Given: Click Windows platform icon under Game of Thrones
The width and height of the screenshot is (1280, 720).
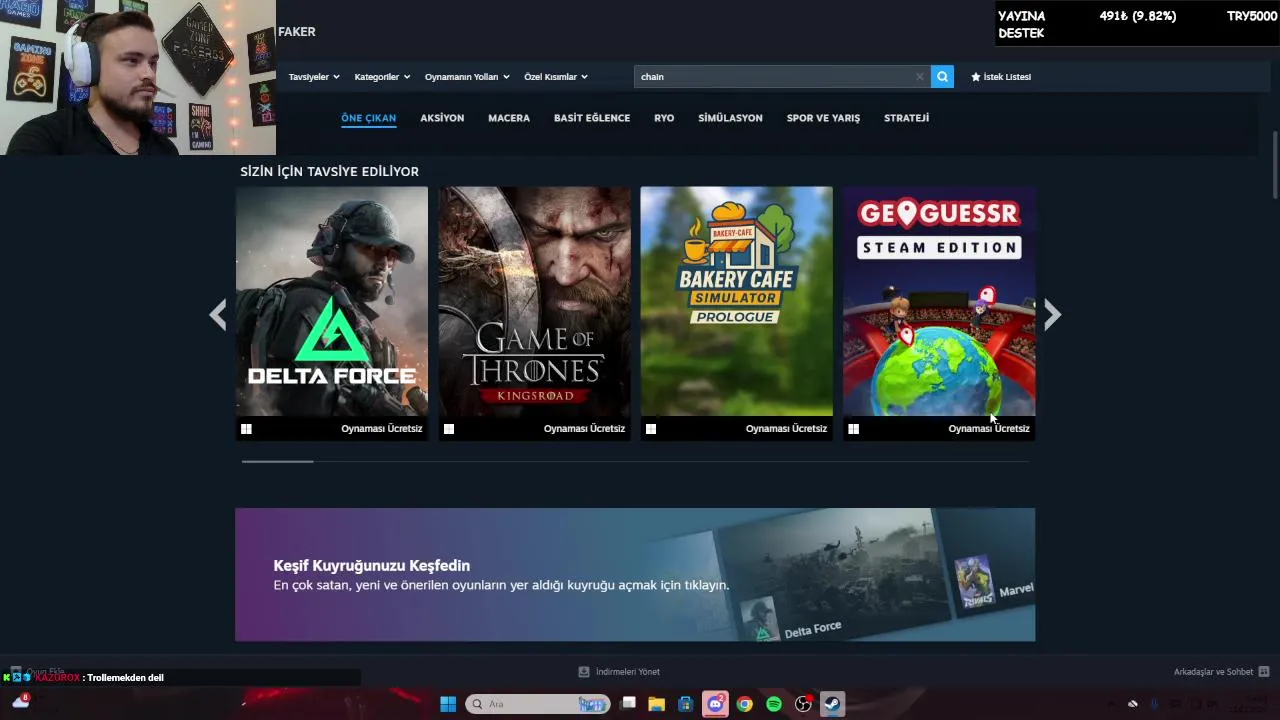Looking at the screenshot, I should coord(449,429).
